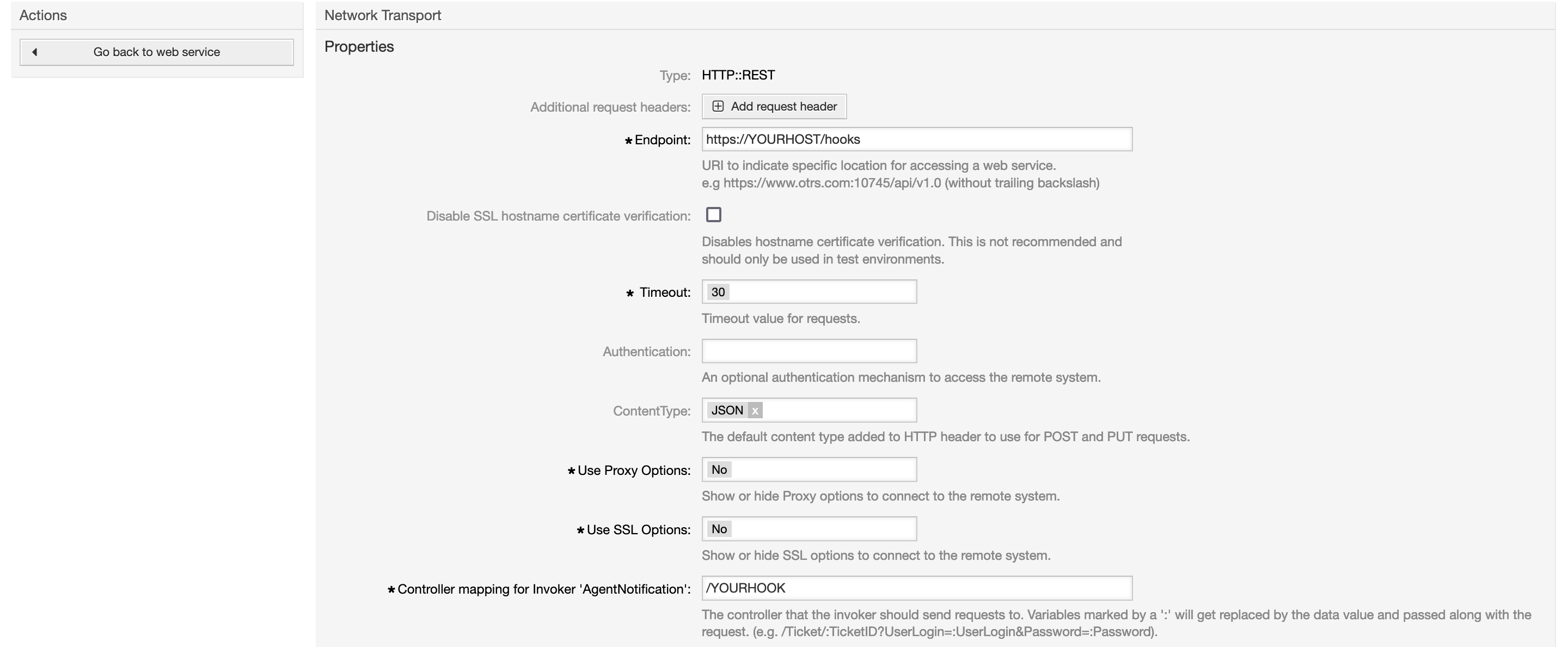This screenshot has width=1568, height=647.
Task: Go back to web service
Action: [156, 52]
